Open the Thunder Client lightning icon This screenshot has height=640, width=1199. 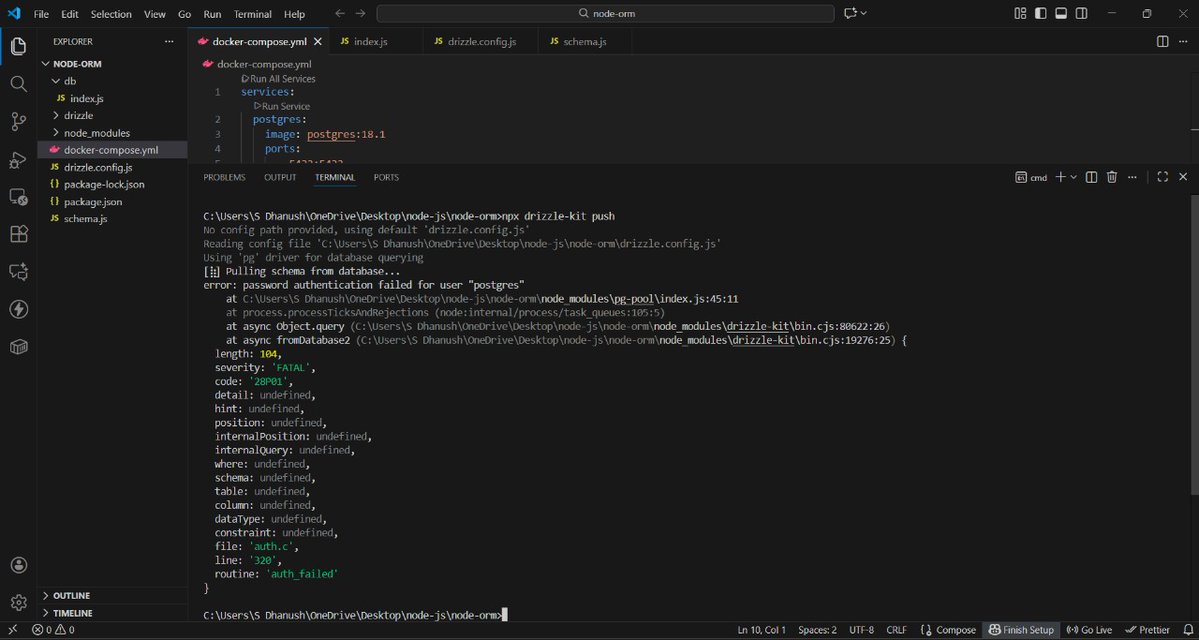tap(18, 309)
